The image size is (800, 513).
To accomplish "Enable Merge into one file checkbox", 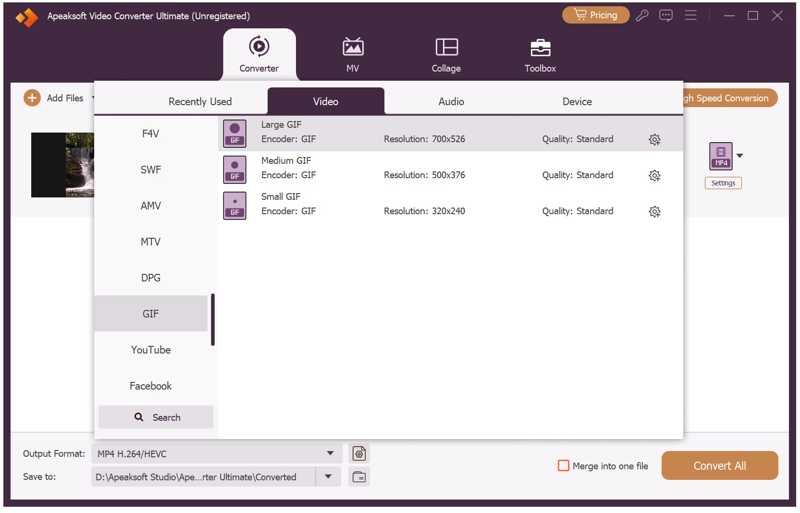I will (564, 466).
